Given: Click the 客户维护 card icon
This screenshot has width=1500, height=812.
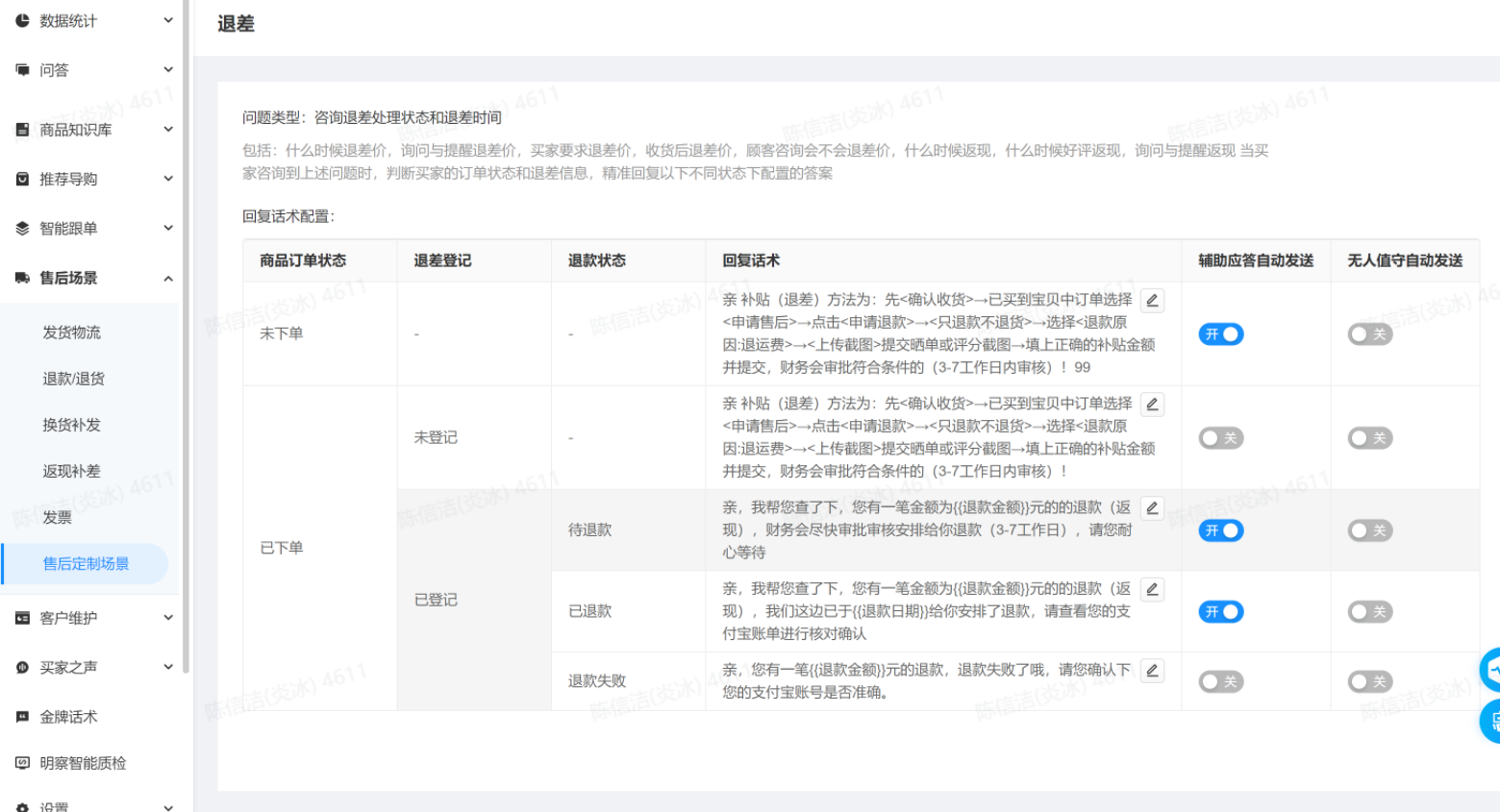Looking at the screenshot, I should click(22, 618).
